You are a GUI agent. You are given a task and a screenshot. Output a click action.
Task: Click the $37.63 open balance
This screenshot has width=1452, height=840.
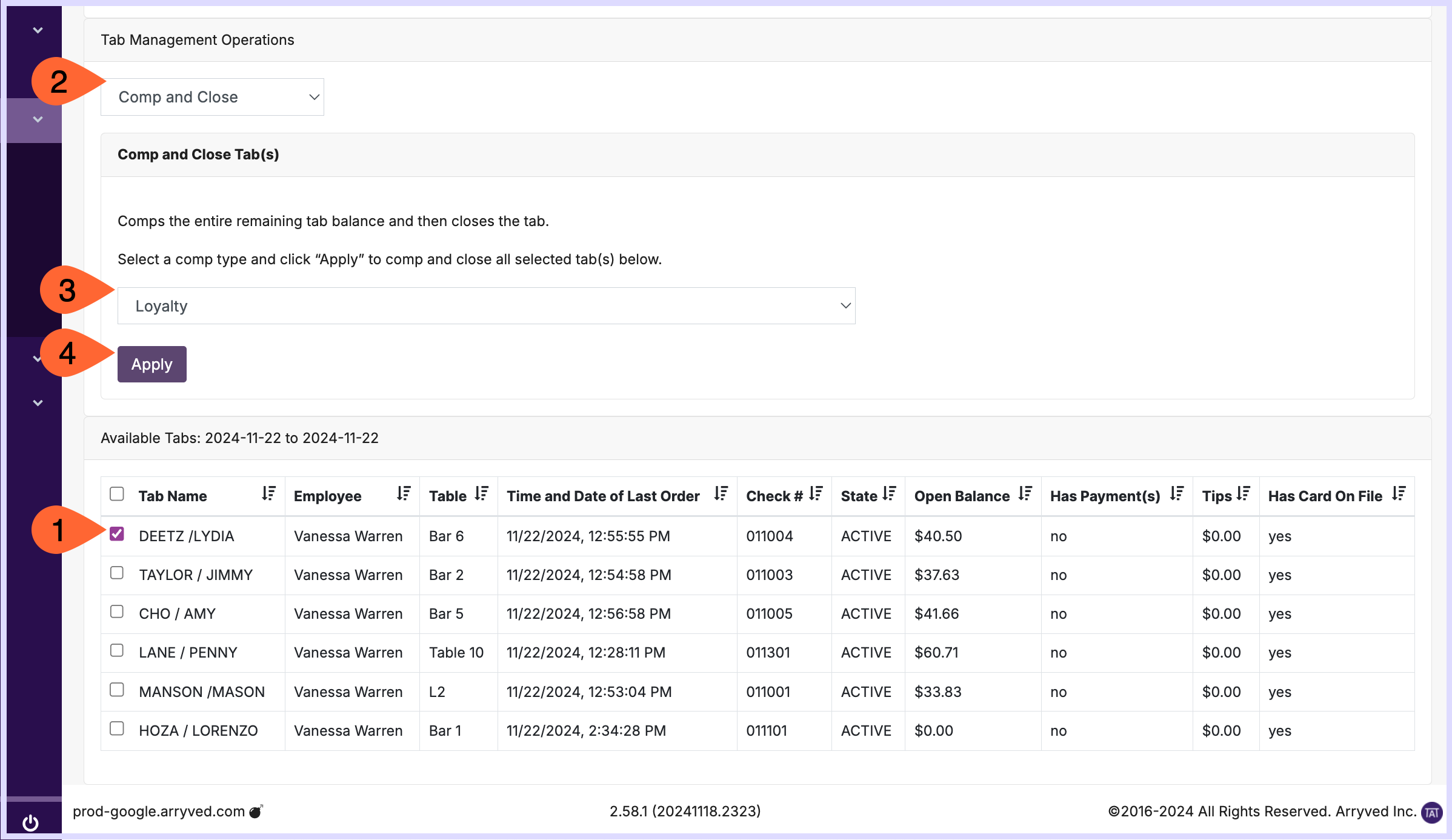click(936, 575)
